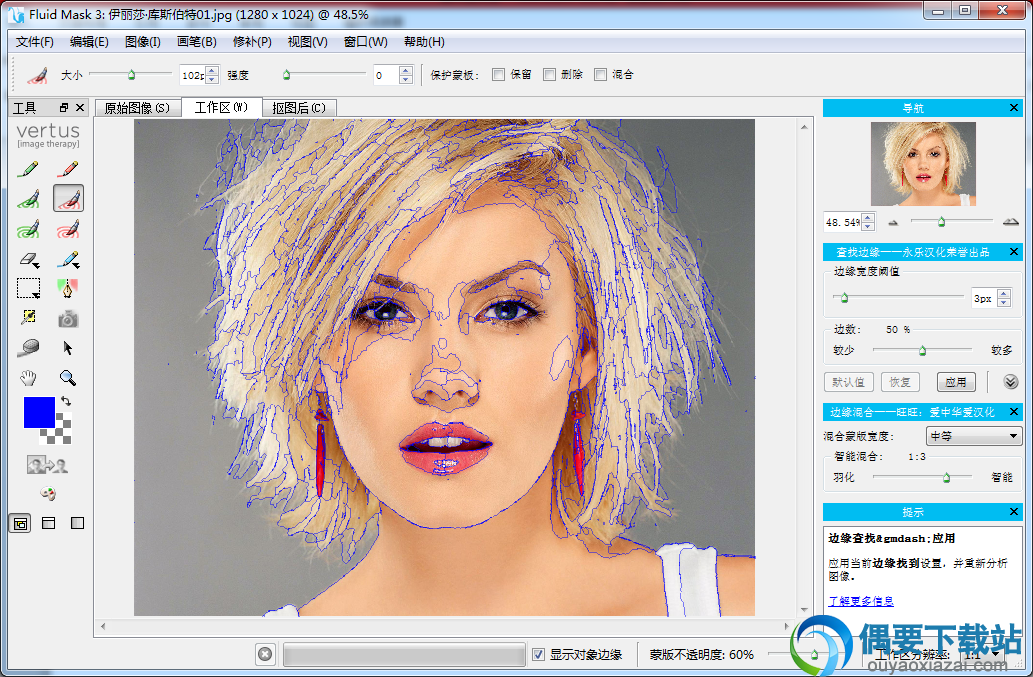Open the 了解更多信息 link
Viewport: 1033px width, 677px height.
[861, 601]
